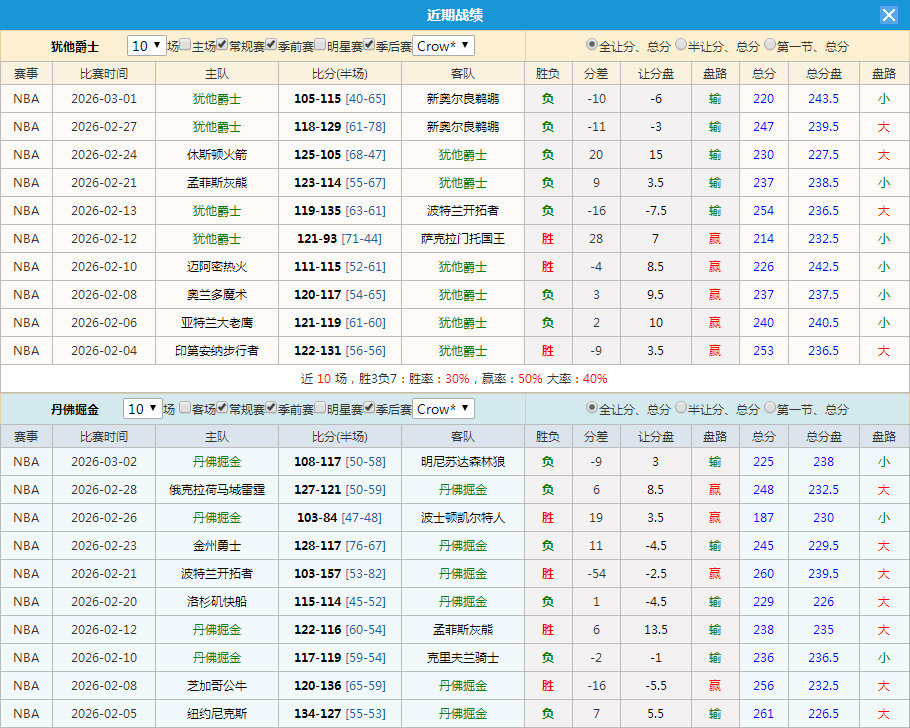Enable the 明星赛 checkbox for 犹他爵士
910x728 pixels.
(x=321, y=46)
